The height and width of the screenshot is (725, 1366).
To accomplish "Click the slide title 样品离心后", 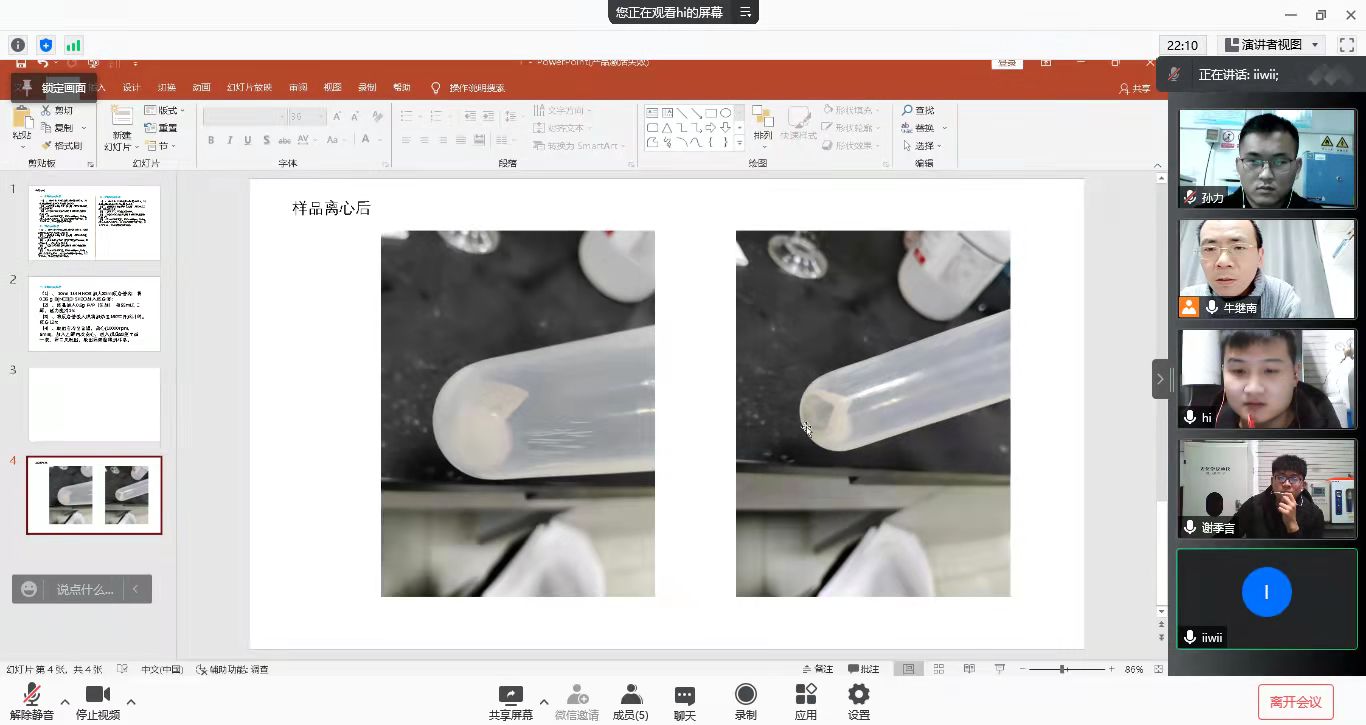I will tap(331, 208).
